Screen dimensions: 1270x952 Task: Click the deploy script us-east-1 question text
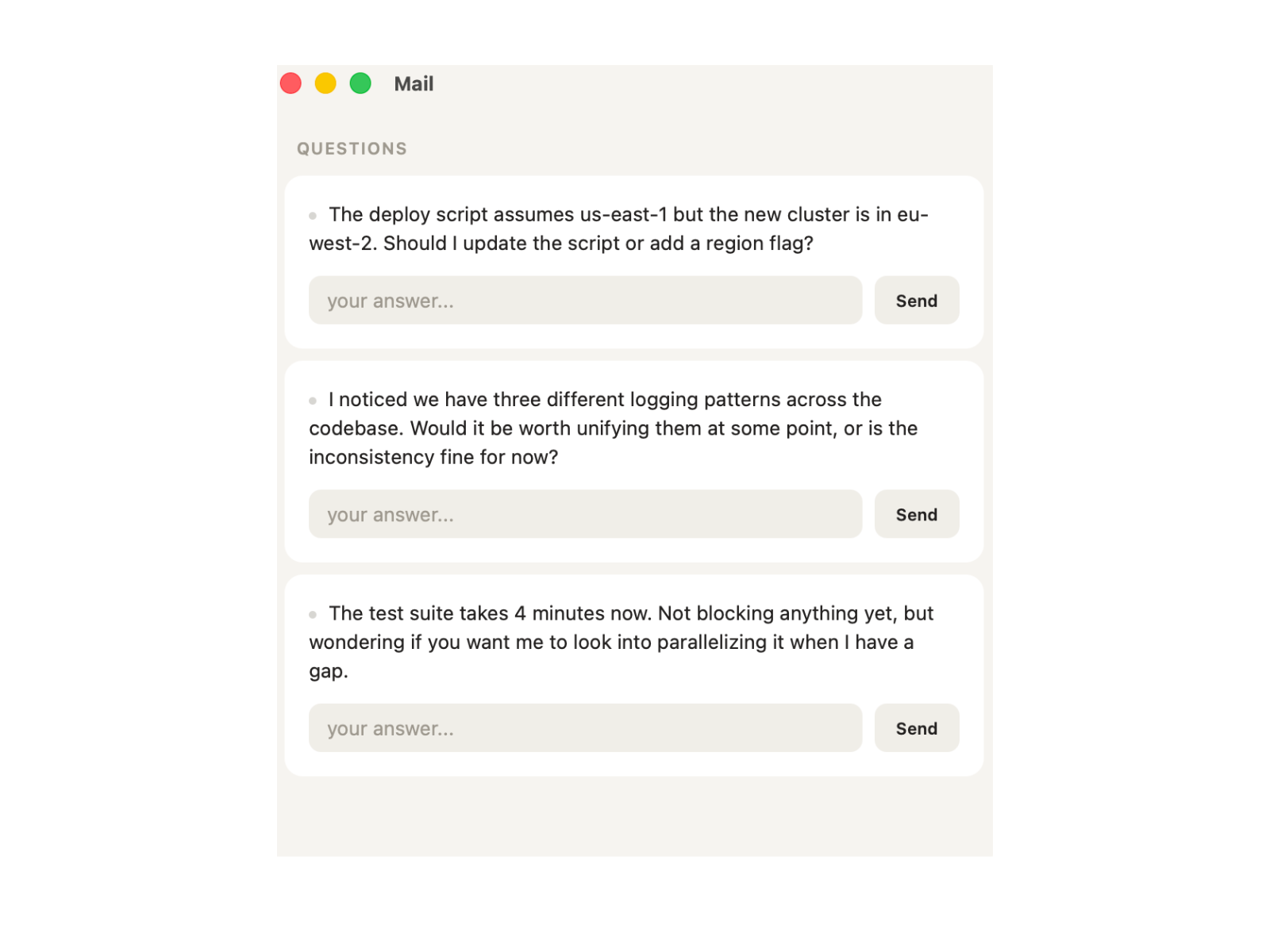tap(619, 229)
